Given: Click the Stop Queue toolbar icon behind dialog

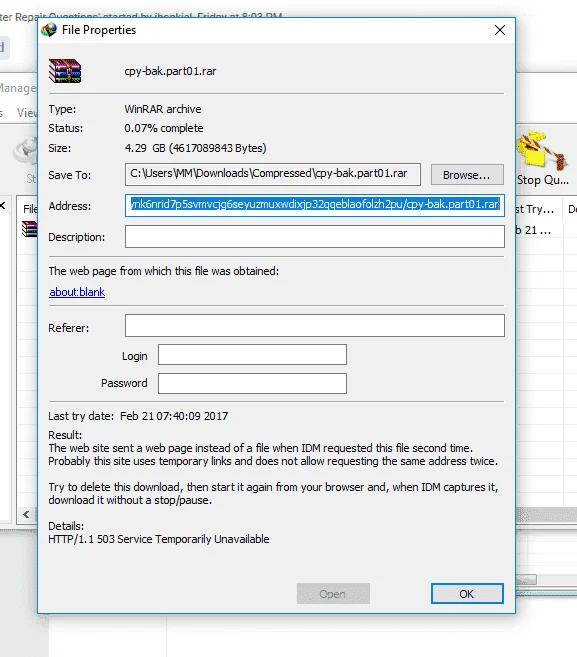Looking at the screenshot, I should pos(542,158).
